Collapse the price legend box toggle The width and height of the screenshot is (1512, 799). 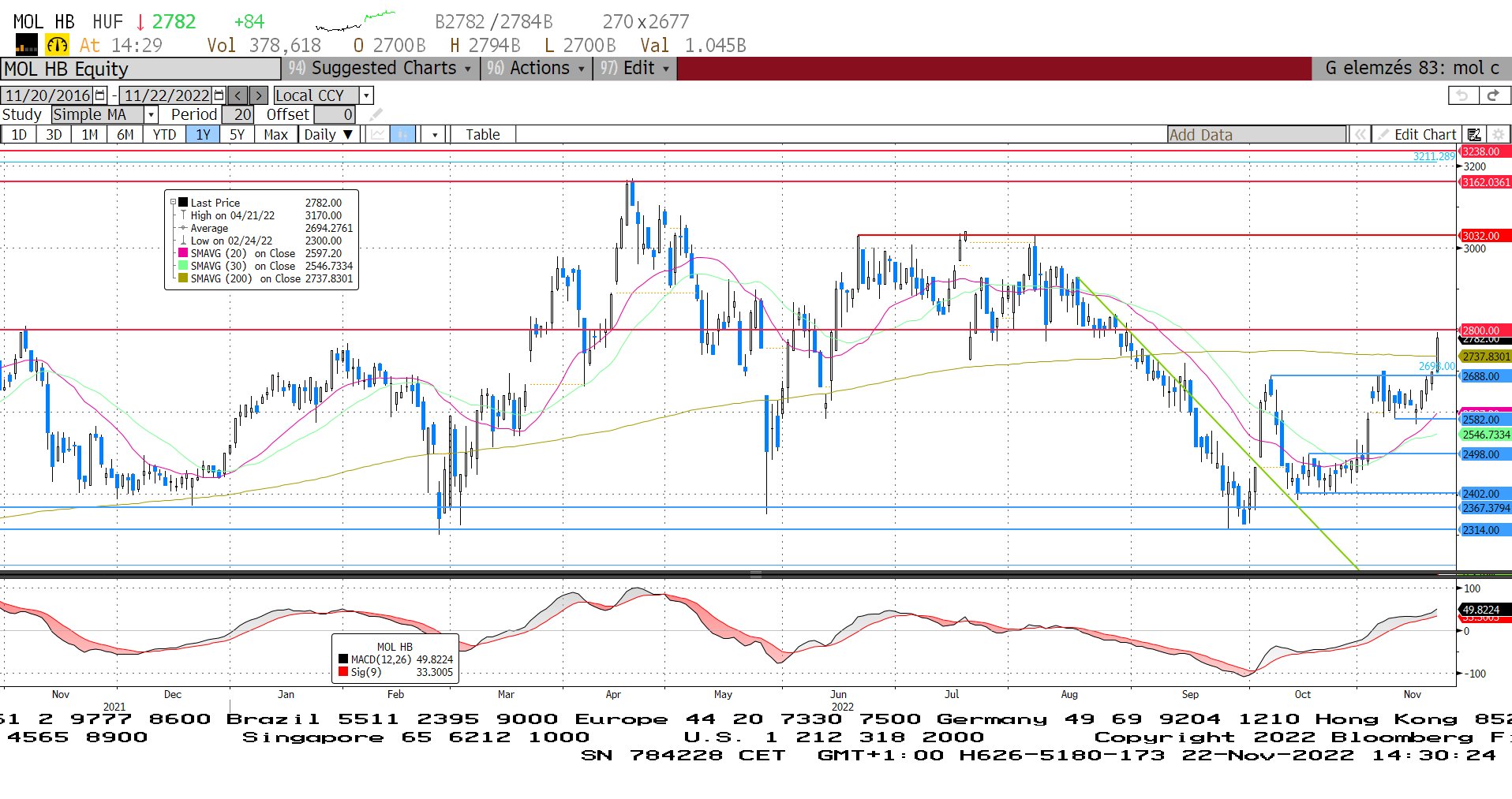(x=173, y=203)
